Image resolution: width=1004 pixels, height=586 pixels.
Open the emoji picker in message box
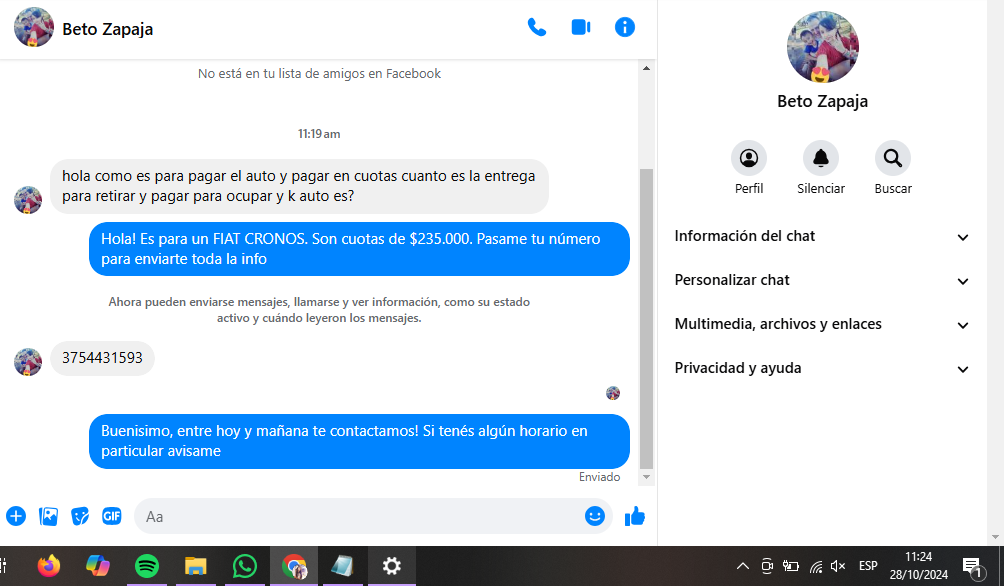pyautogui.click(x=595, y=516)
